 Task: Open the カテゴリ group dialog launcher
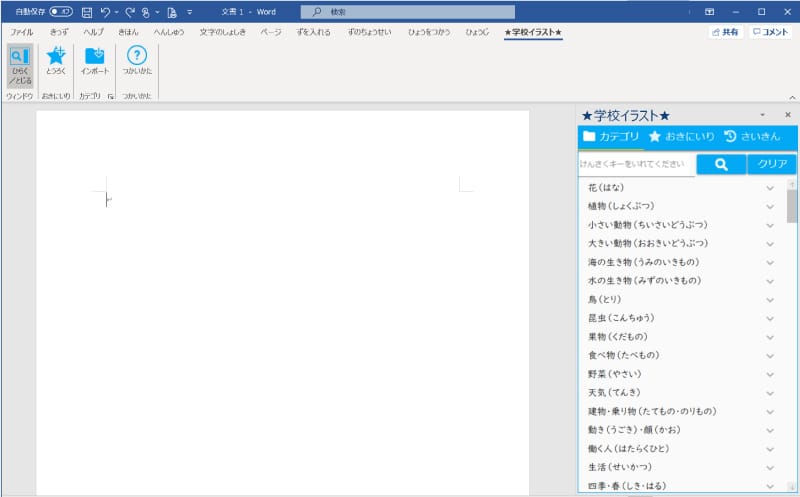click(x=111, y=96)
